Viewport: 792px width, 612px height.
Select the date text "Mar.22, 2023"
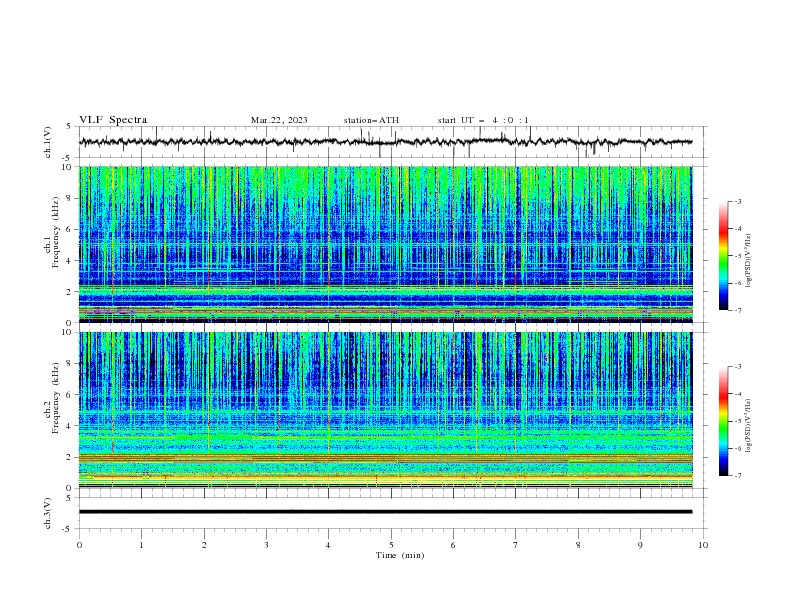279,120
